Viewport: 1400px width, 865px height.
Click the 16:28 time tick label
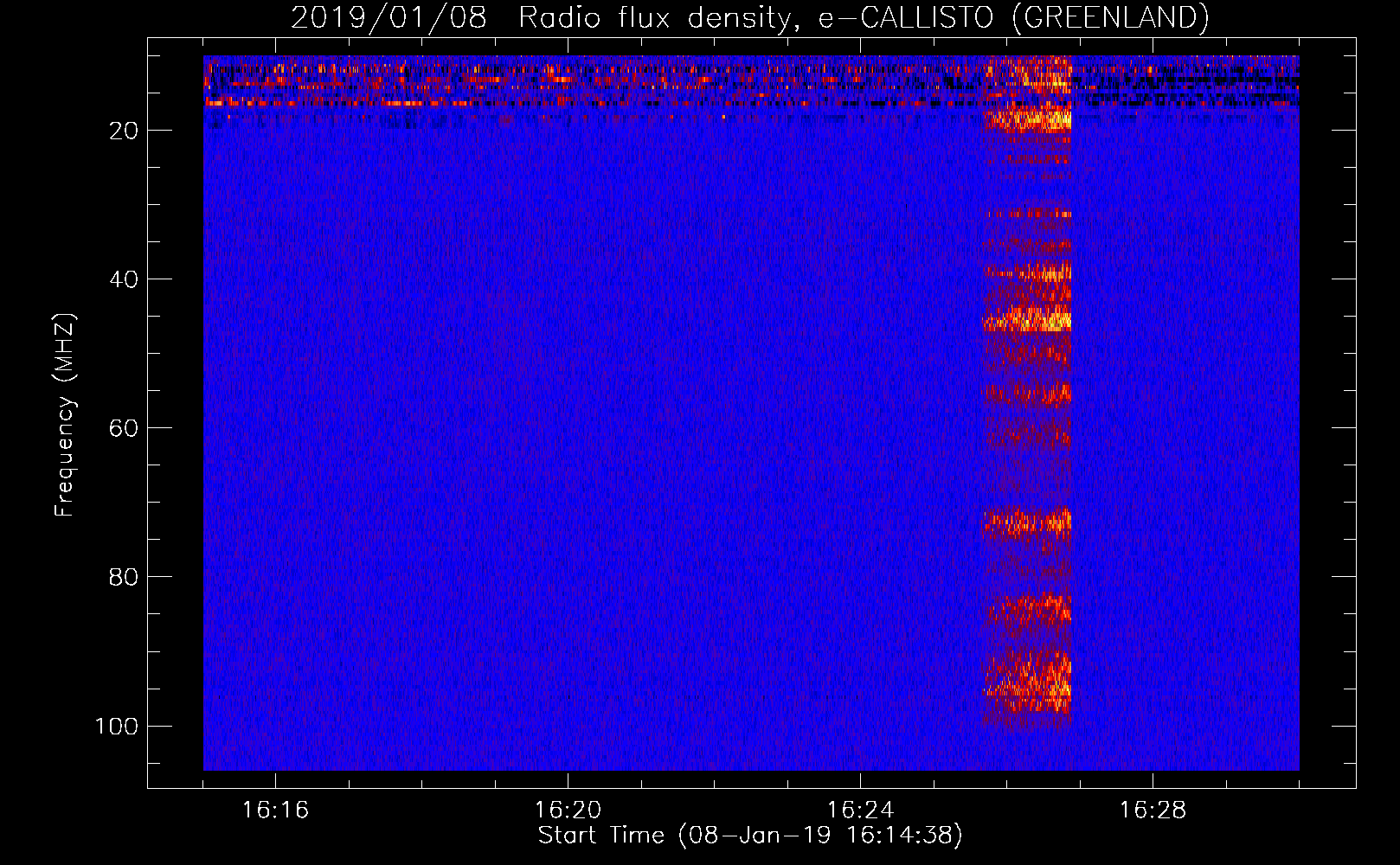click(1153, 811)
